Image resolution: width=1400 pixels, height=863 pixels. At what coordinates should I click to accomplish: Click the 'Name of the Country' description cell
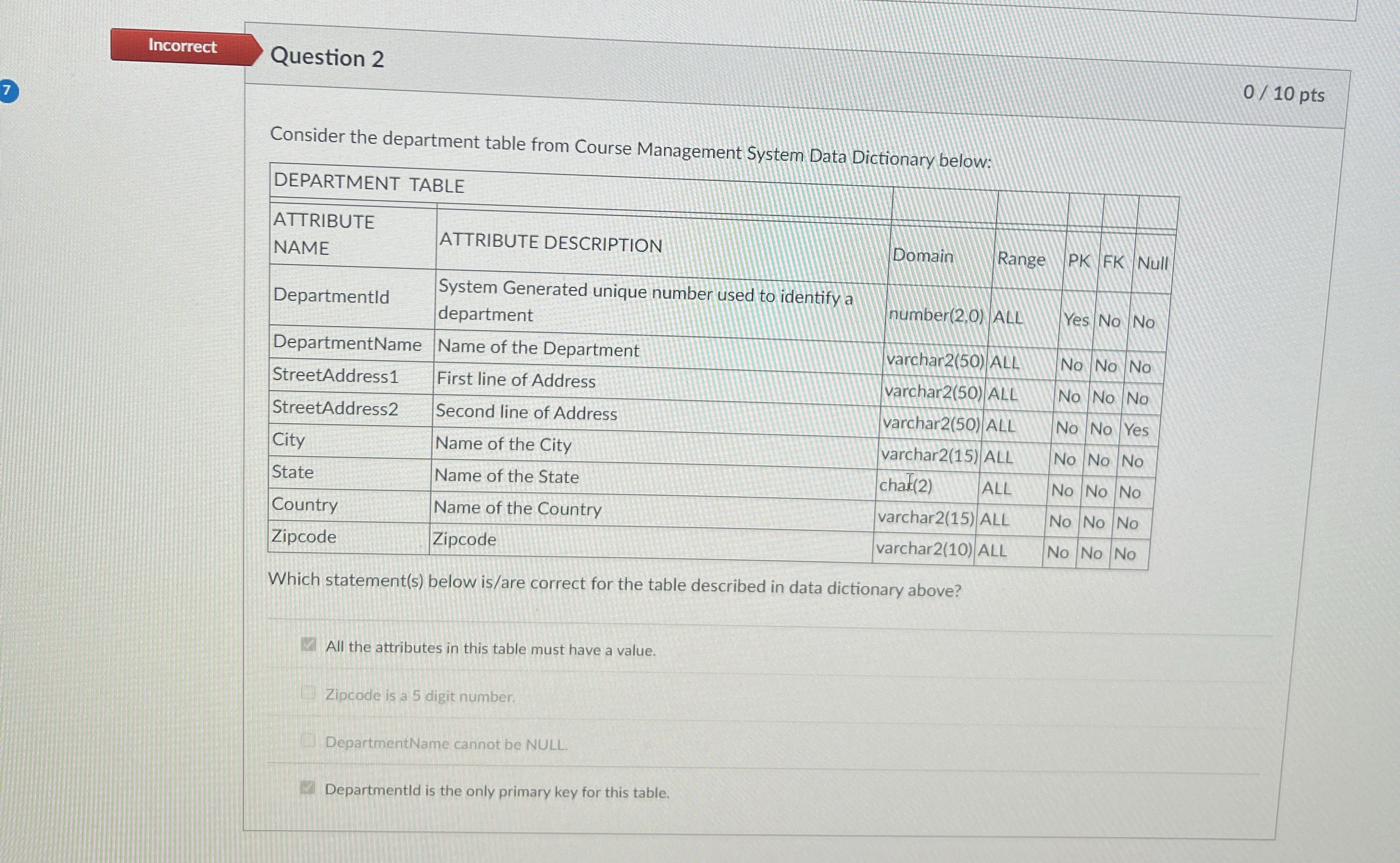(x=517, y=508)
